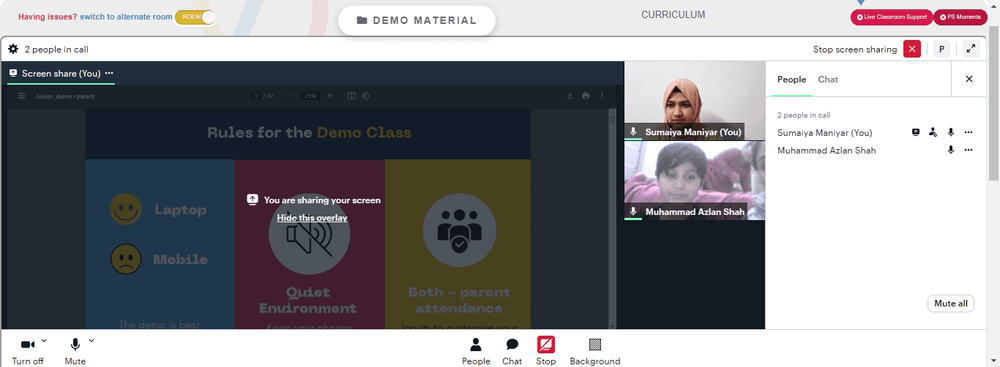Select the CURRICULUM tab

point(673,15)
